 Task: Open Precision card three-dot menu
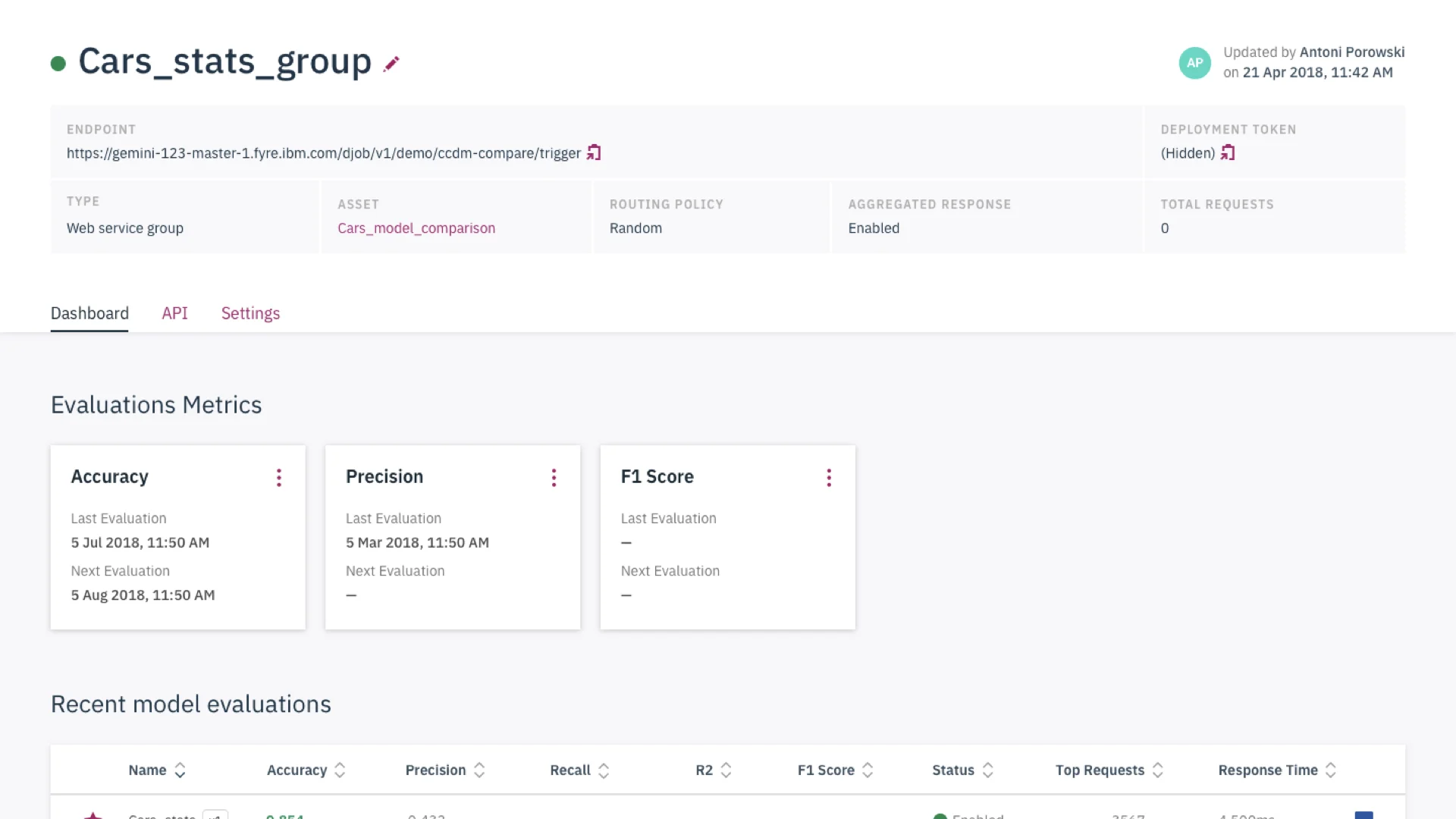pyautogui.click(x=554, y=478)
